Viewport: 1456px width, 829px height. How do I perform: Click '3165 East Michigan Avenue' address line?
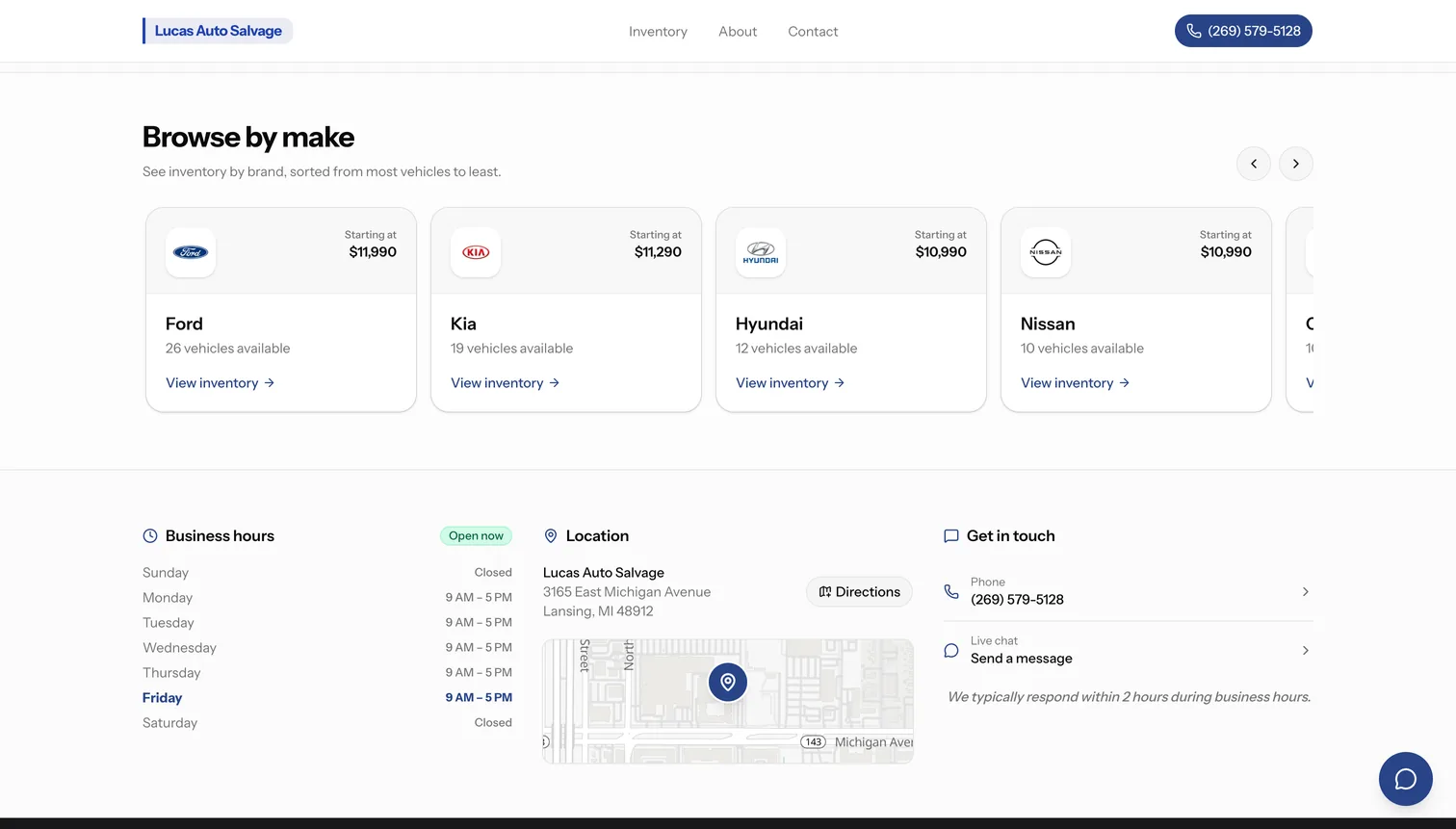click(x=627, y=592)
